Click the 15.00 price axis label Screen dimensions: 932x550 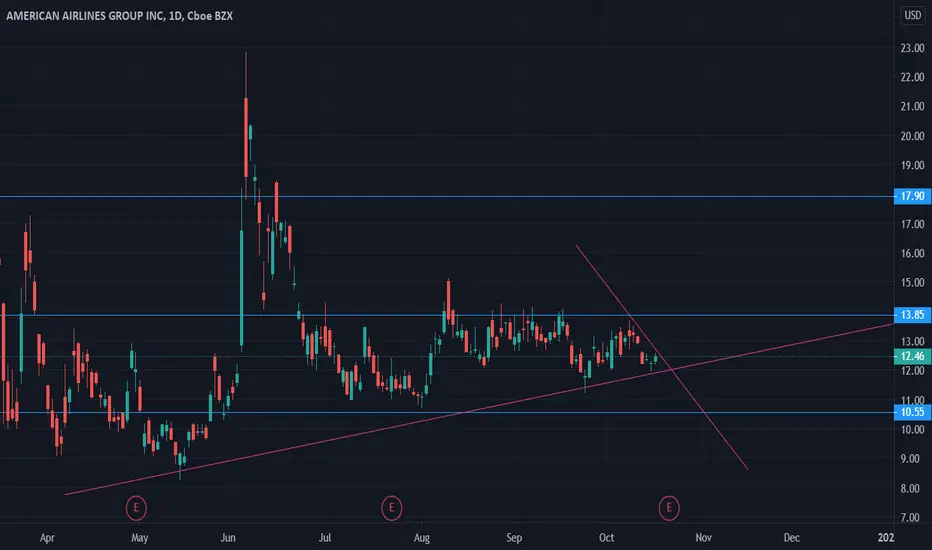click(x=912, y=282)
